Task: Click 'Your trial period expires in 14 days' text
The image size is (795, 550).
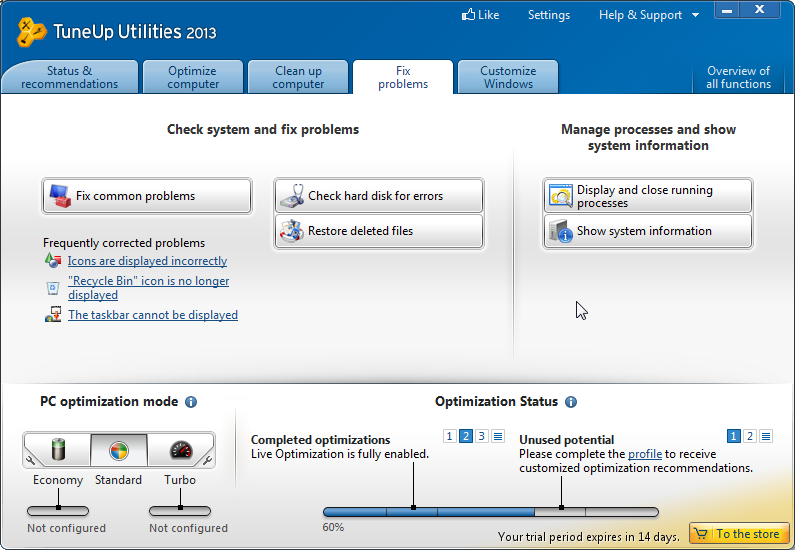Action: coord(589,536)
